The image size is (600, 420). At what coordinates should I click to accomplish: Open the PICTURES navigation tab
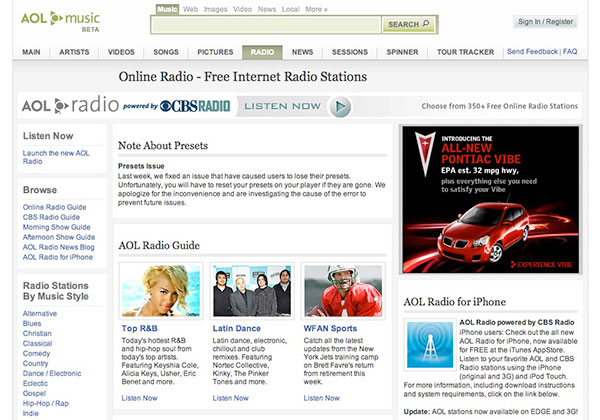pyautogui.click(x=215, y=52)
